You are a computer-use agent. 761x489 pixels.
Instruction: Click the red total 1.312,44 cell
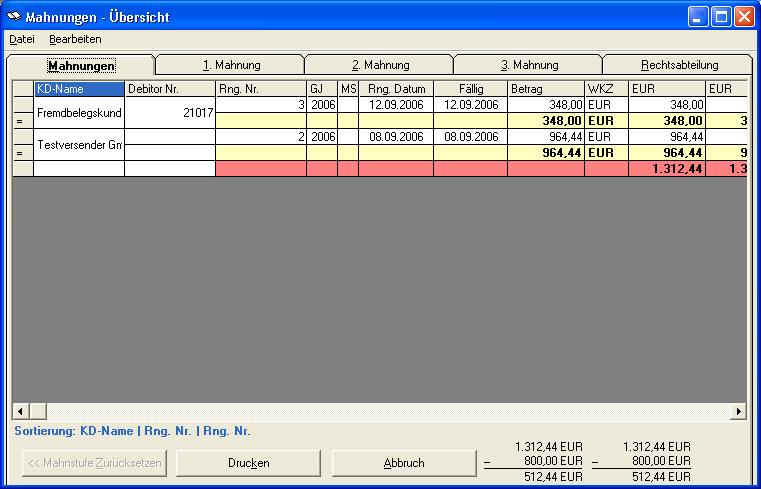667,169
